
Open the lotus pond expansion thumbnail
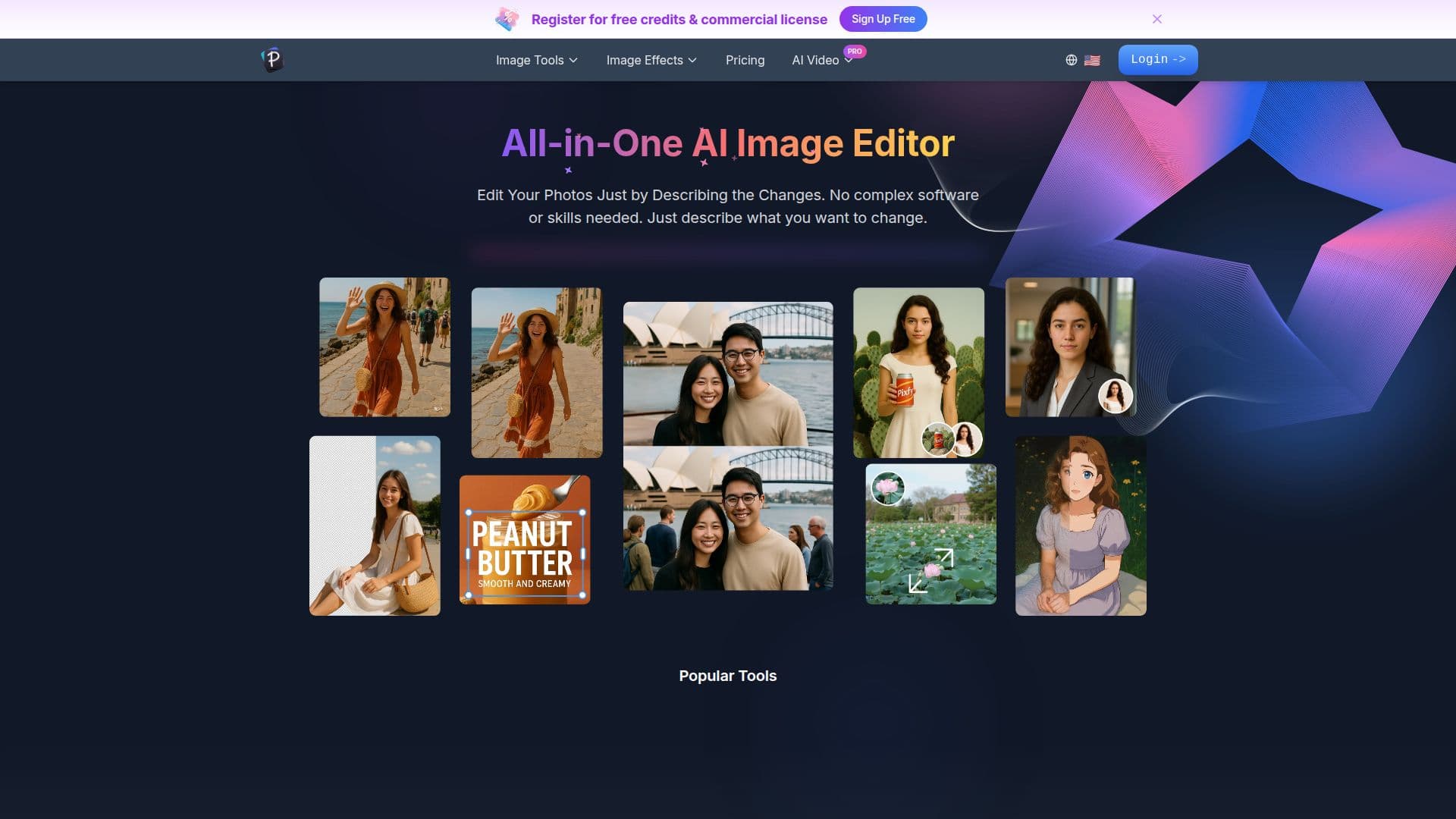930,534
